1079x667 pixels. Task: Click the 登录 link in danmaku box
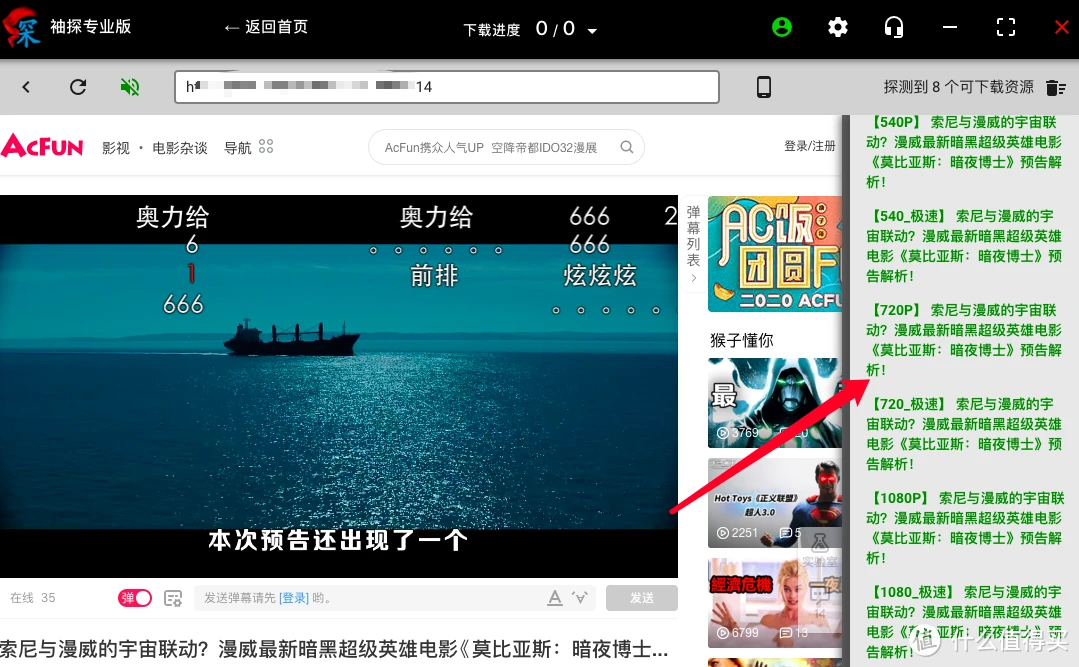(294, 598)
